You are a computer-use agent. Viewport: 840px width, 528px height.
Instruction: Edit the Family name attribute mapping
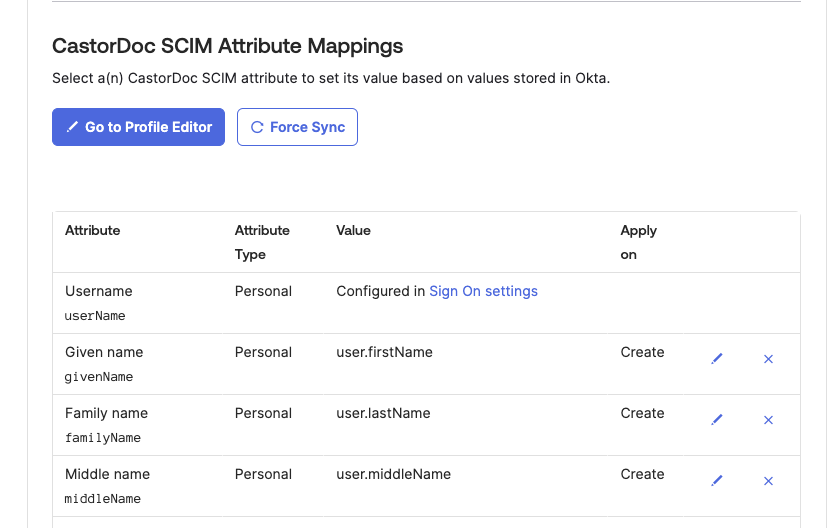click(717, 420)
